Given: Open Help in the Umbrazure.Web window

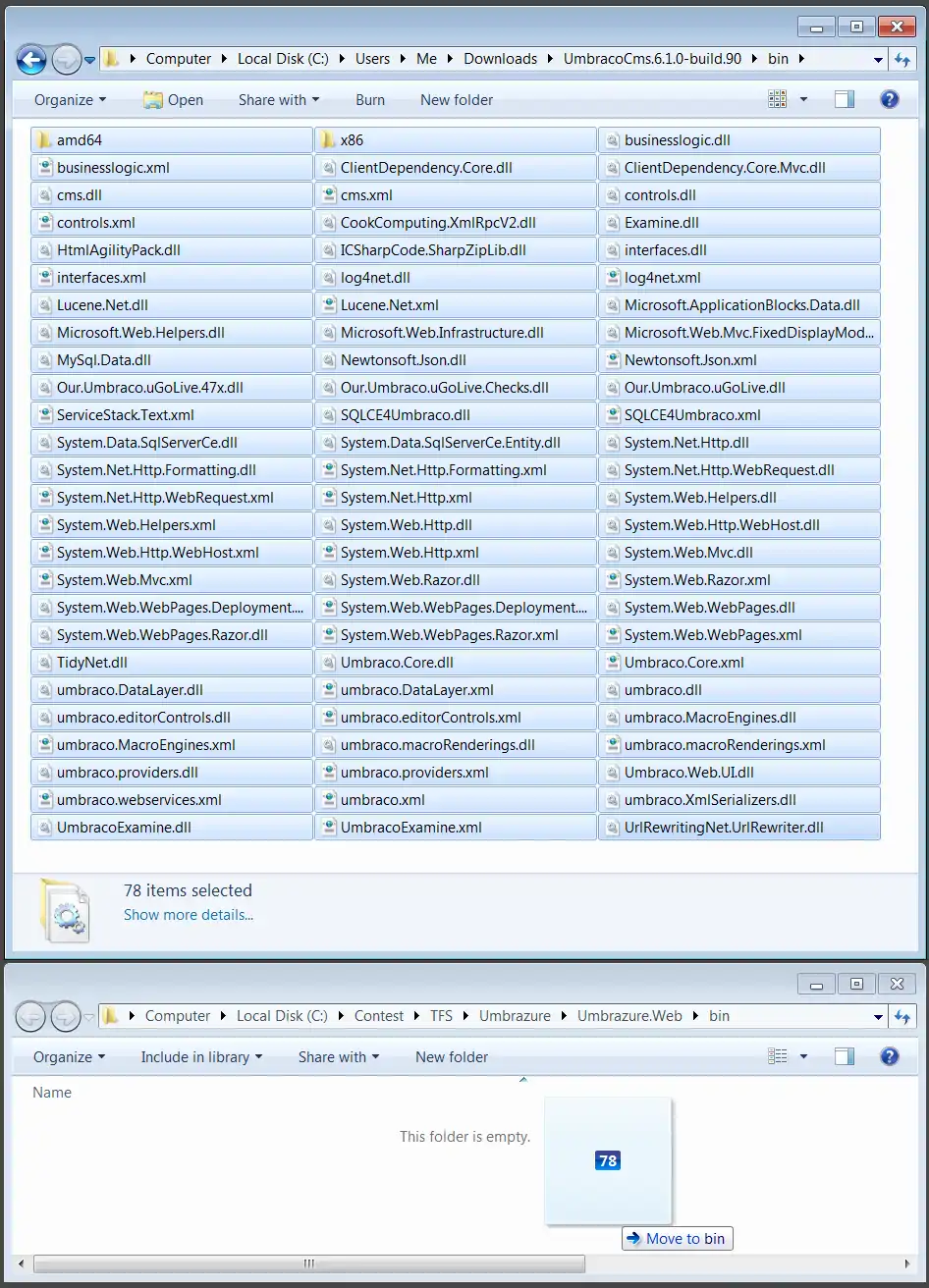Looking at the screenshot, I should 890,1056.
